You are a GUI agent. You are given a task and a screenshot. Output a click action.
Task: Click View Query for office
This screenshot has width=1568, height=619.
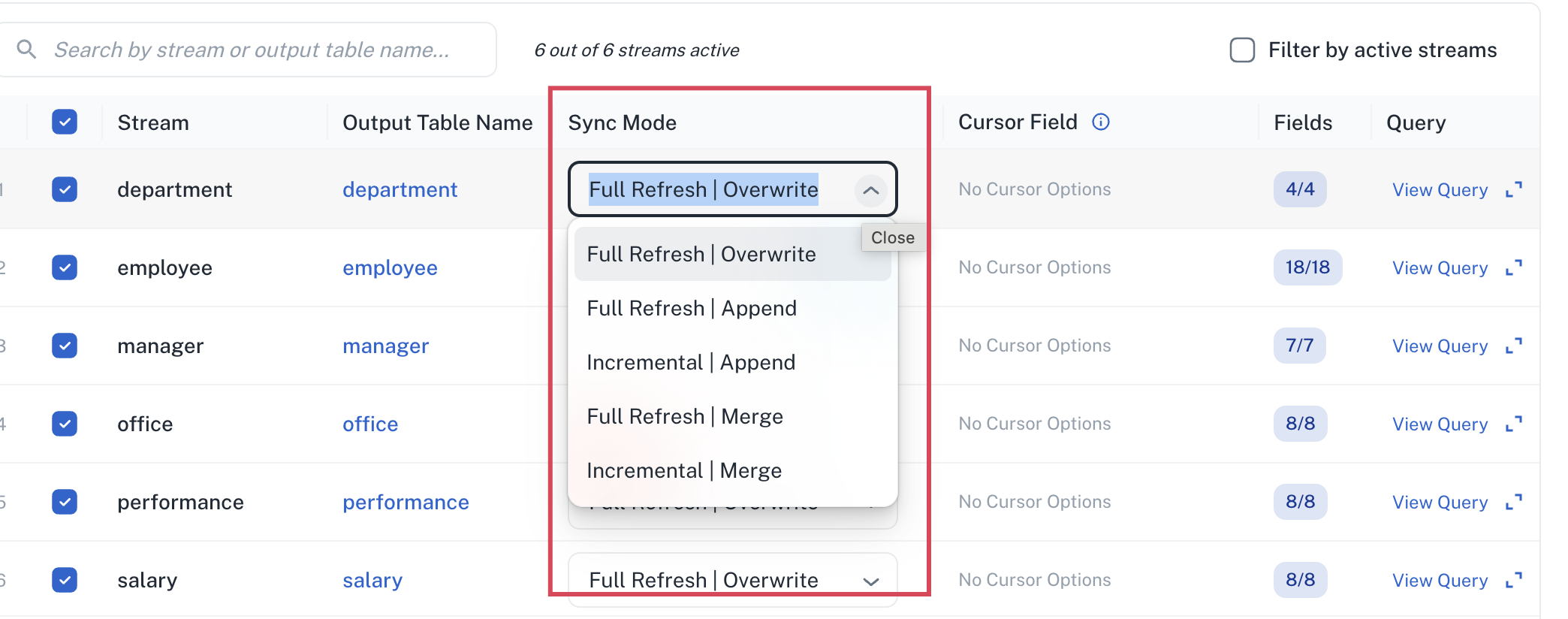[1440, 424]
